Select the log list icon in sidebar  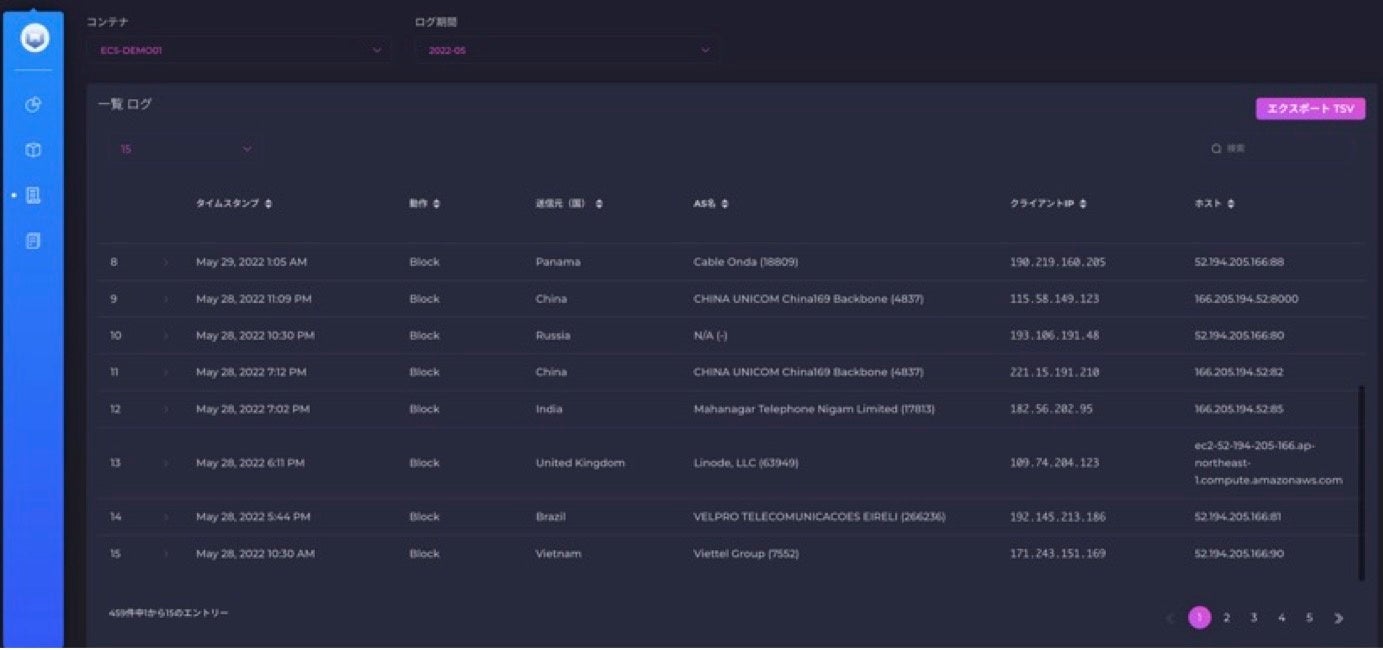33,196
